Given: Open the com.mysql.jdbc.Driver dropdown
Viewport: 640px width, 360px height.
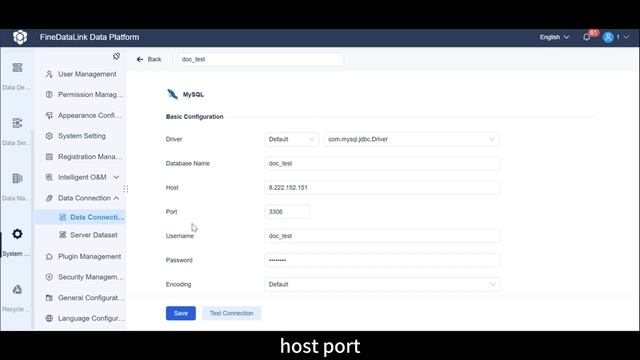Looking at the screenshot, I should tap(411, 139).
